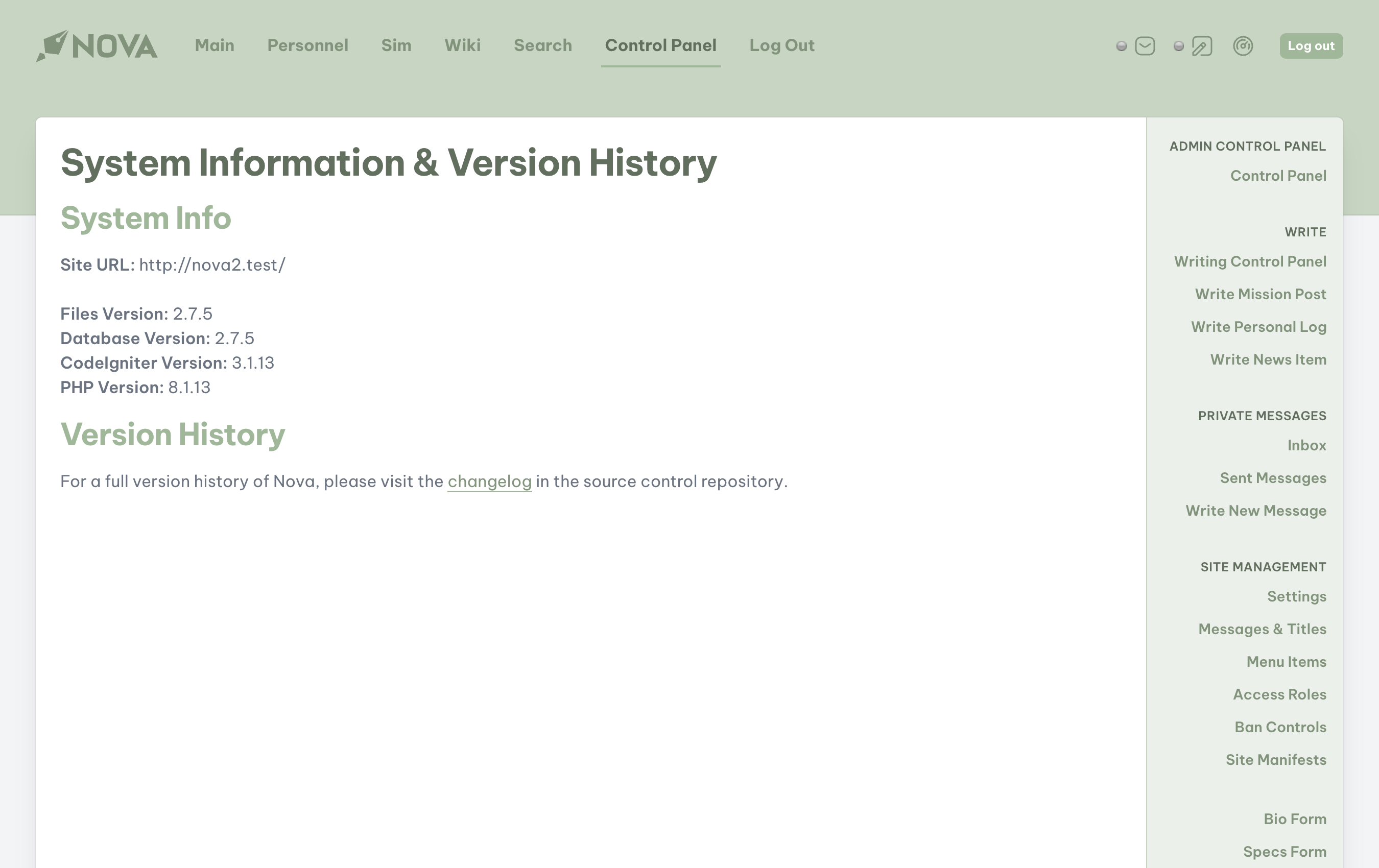Expand Ban Controls sidebar option
Viewport: 1379px width, 868px height.
pyautogui.click(x=1280, y=727)
